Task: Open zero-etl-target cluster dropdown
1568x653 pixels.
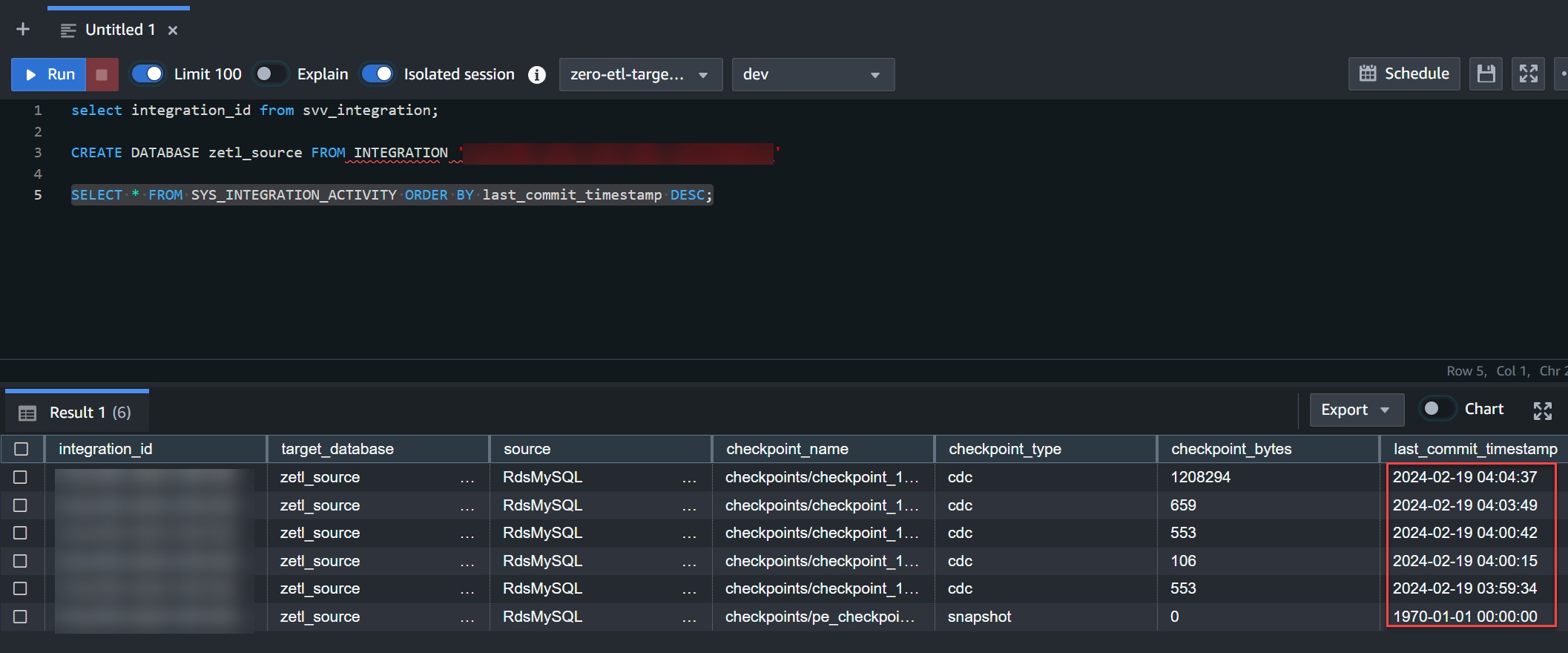Action: point(641,74)
